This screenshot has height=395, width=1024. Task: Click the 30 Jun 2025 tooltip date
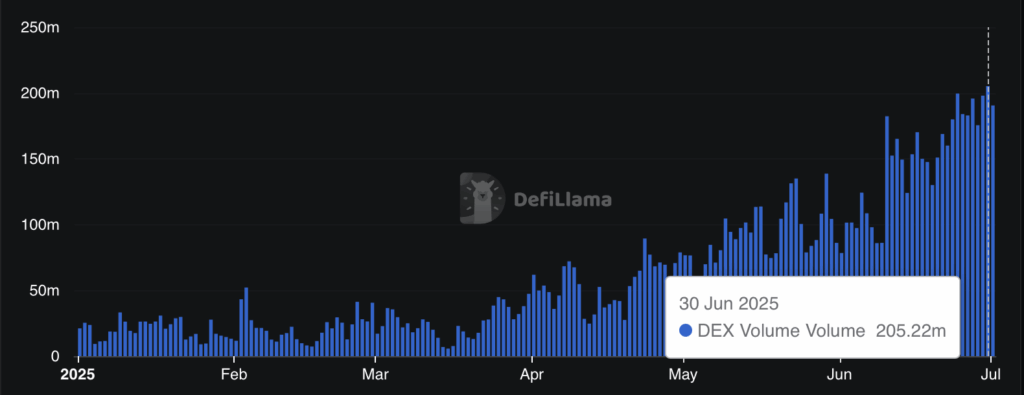pyautogui.click(x=729, y=304)
